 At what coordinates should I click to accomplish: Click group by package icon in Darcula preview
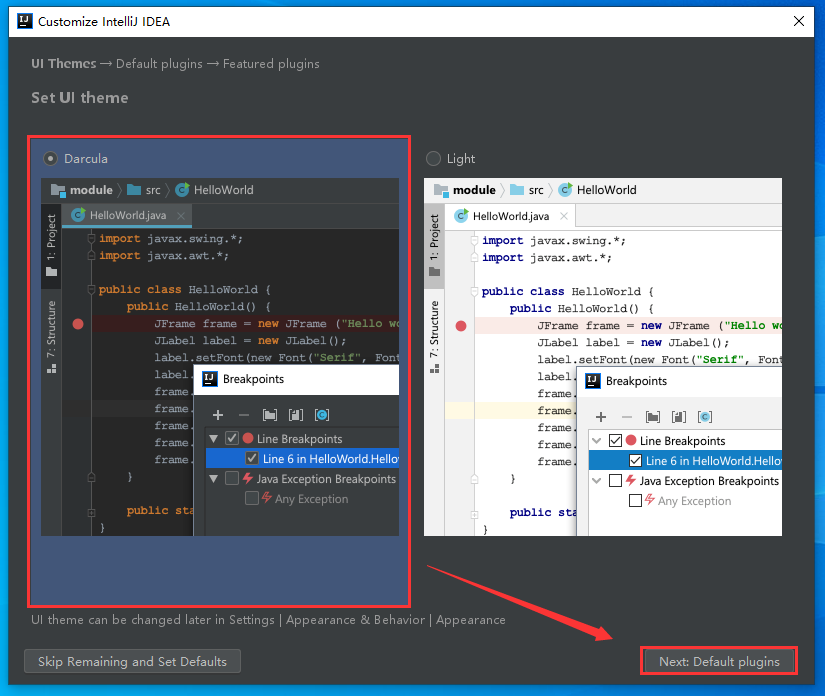270,415
